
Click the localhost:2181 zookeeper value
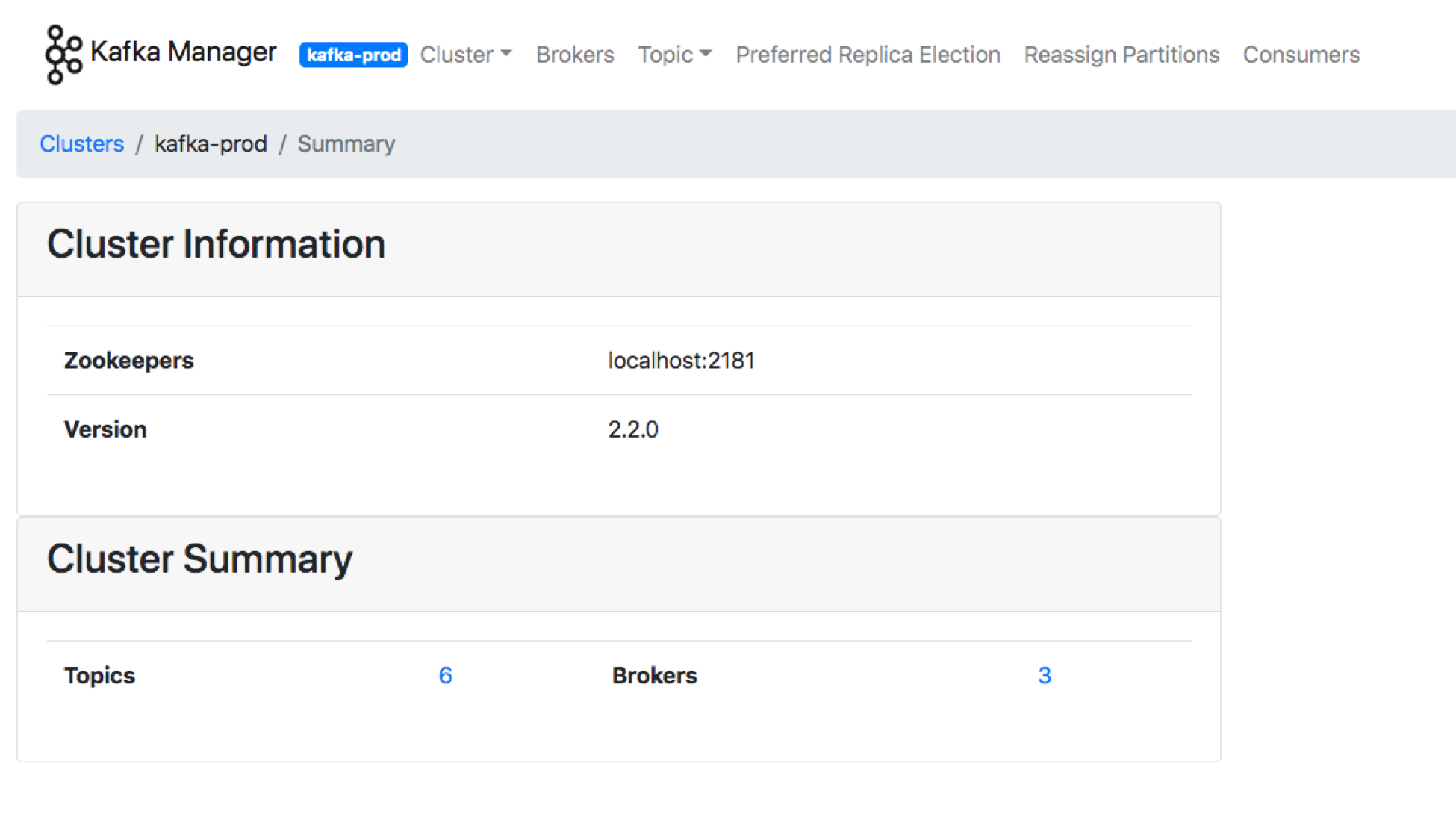click(681, 361)
